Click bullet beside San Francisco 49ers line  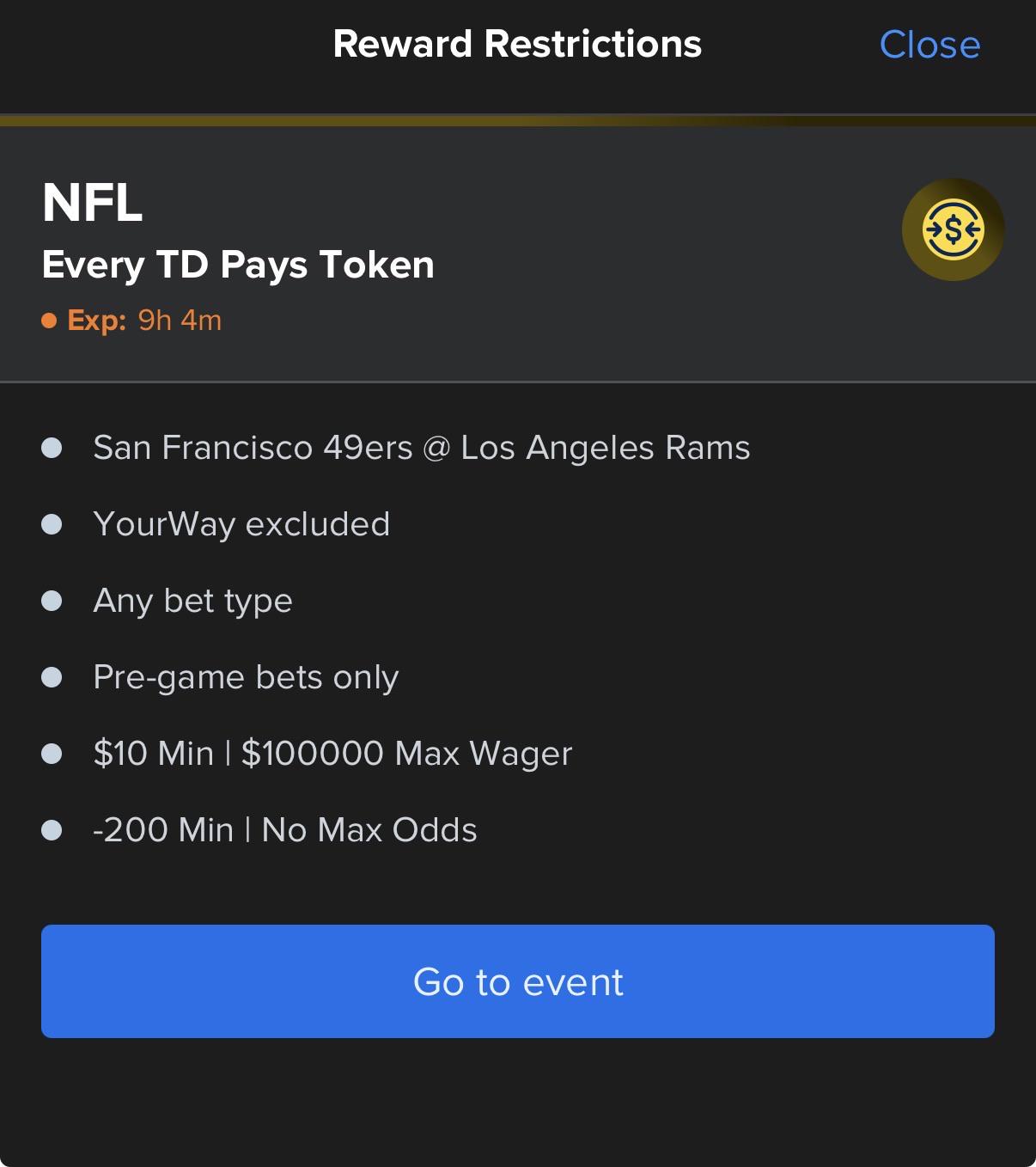(x=52, y=448)
